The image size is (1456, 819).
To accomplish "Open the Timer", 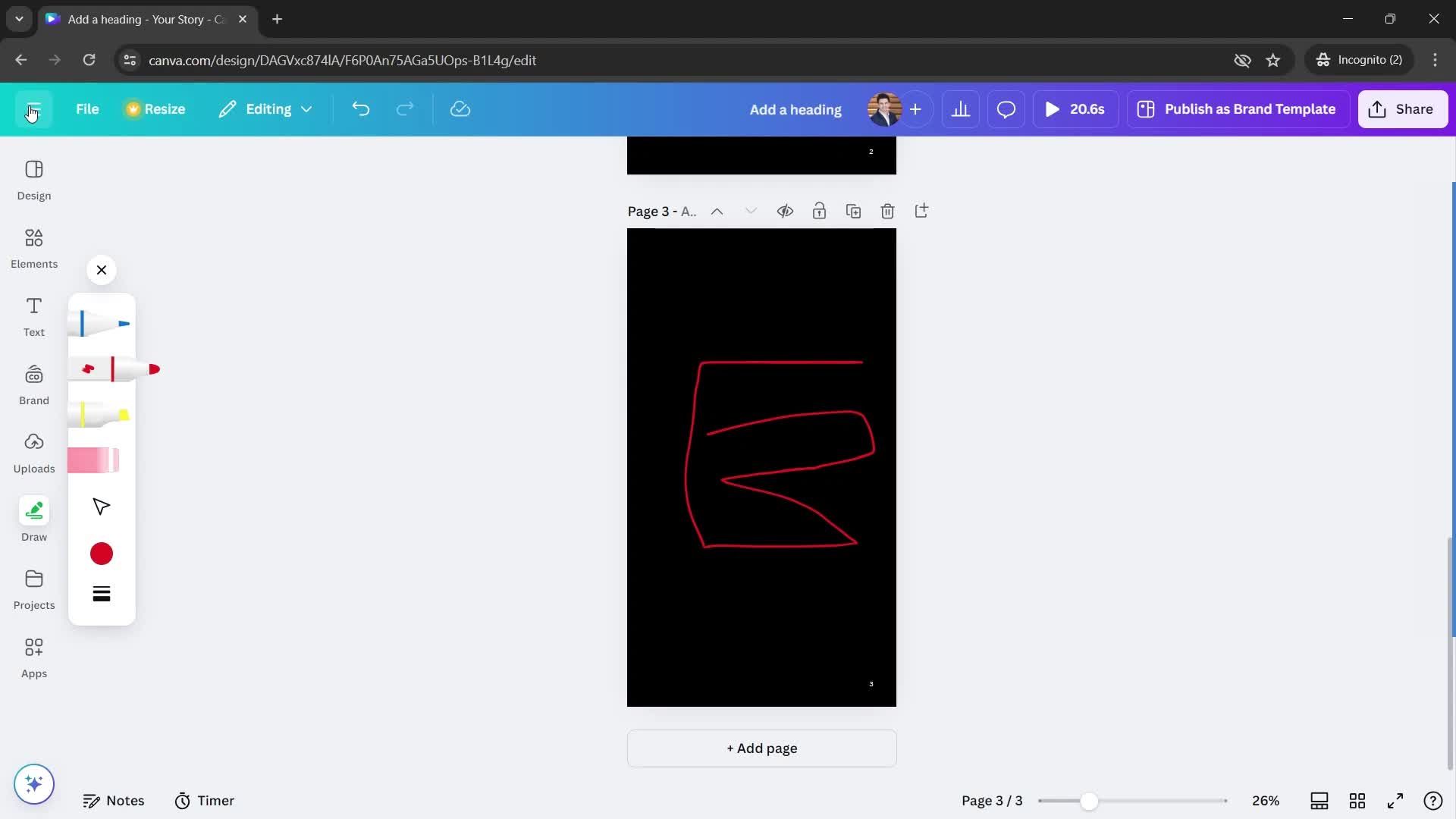I will pos(205,801).
